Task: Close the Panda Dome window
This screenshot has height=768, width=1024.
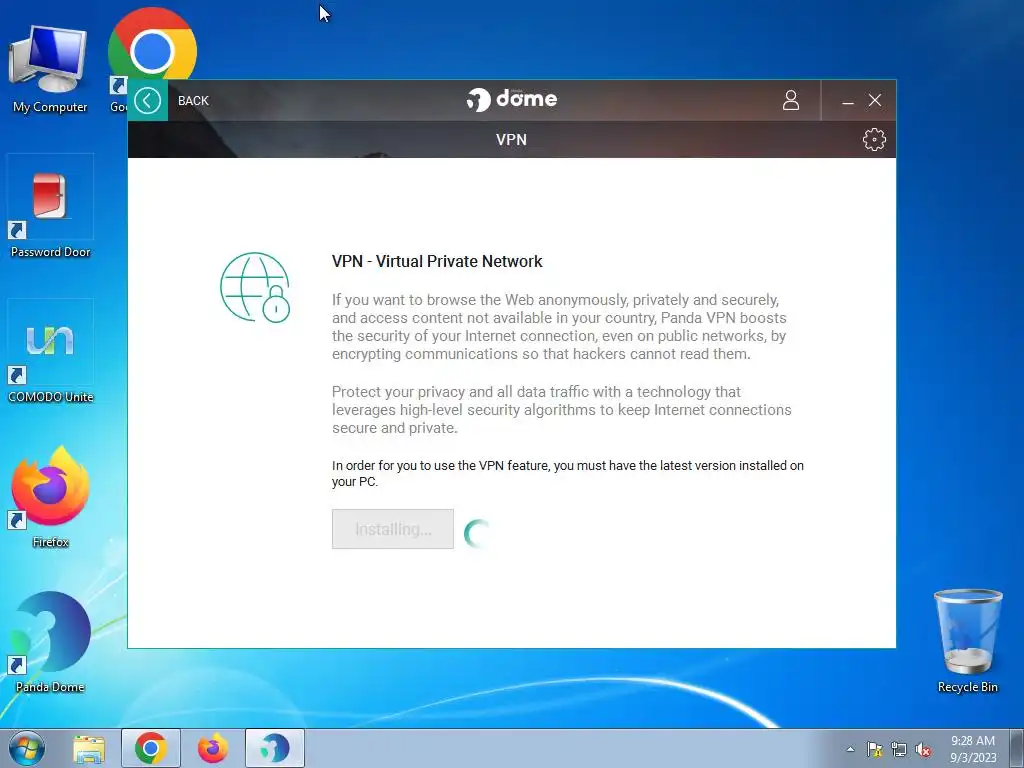Action: [875, 100]
